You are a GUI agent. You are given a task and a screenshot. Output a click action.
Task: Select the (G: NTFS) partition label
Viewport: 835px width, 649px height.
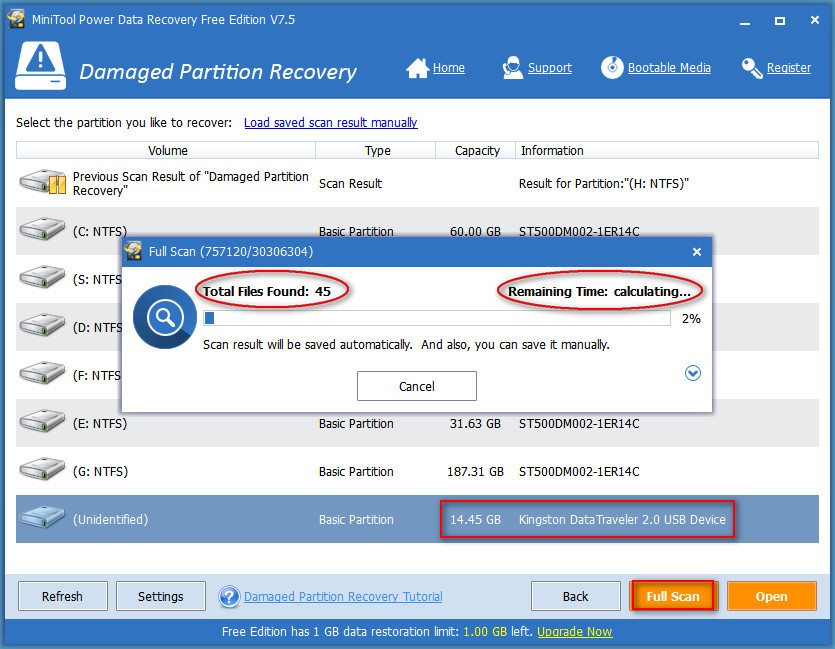click(100, 472)
